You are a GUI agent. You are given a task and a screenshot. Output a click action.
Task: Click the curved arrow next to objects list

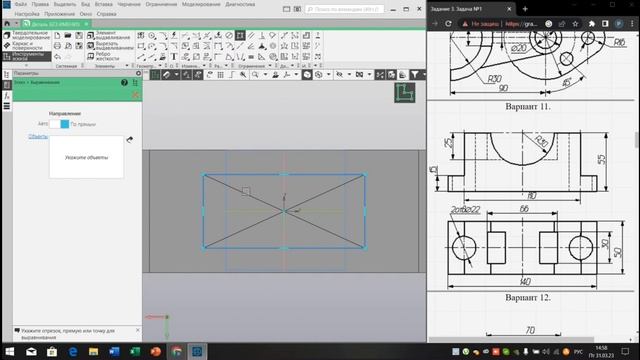(130, 140)
